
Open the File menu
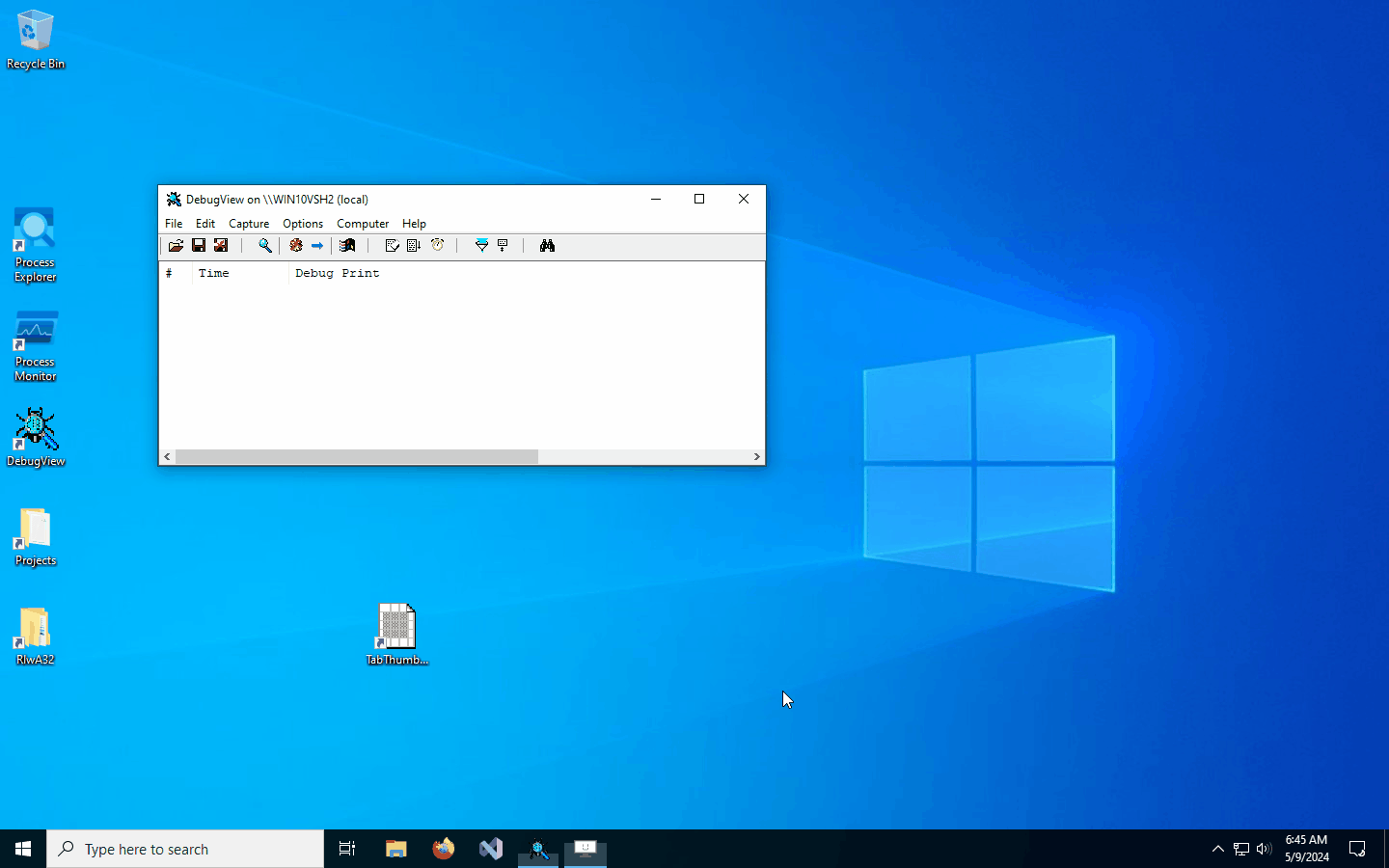pos(174,224)
